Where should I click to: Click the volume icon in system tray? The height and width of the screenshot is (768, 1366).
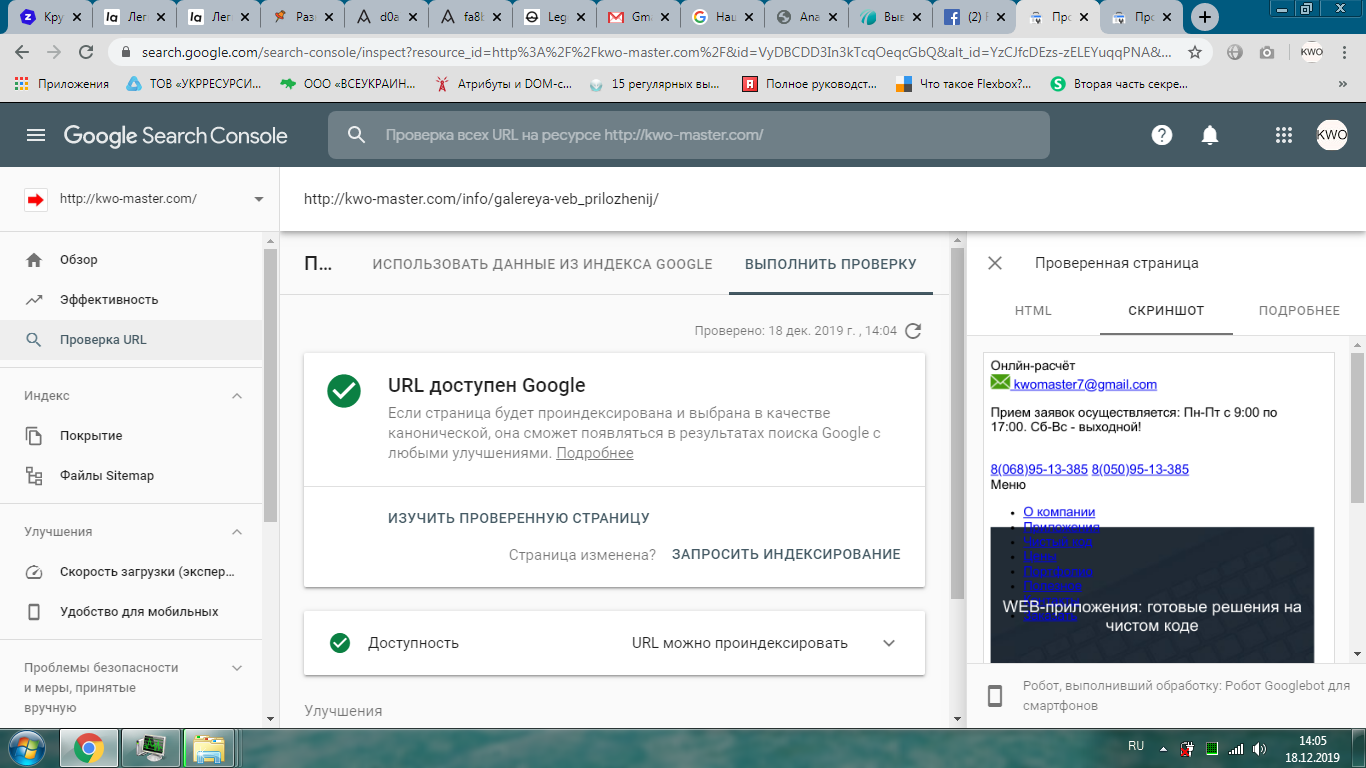tap(1259, 748)
